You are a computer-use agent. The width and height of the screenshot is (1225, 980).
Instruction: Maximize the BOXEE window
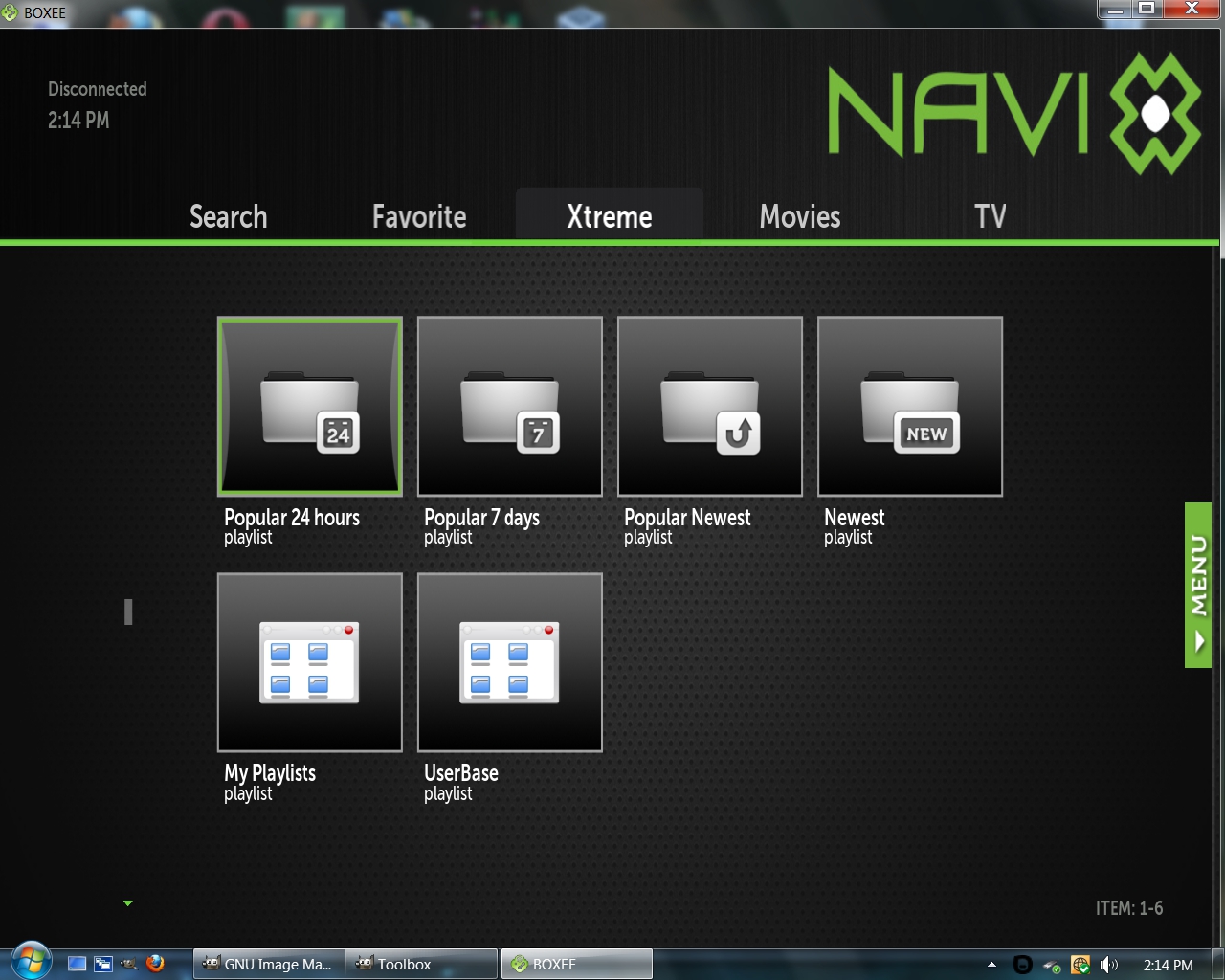click(x=1147, y=10)
